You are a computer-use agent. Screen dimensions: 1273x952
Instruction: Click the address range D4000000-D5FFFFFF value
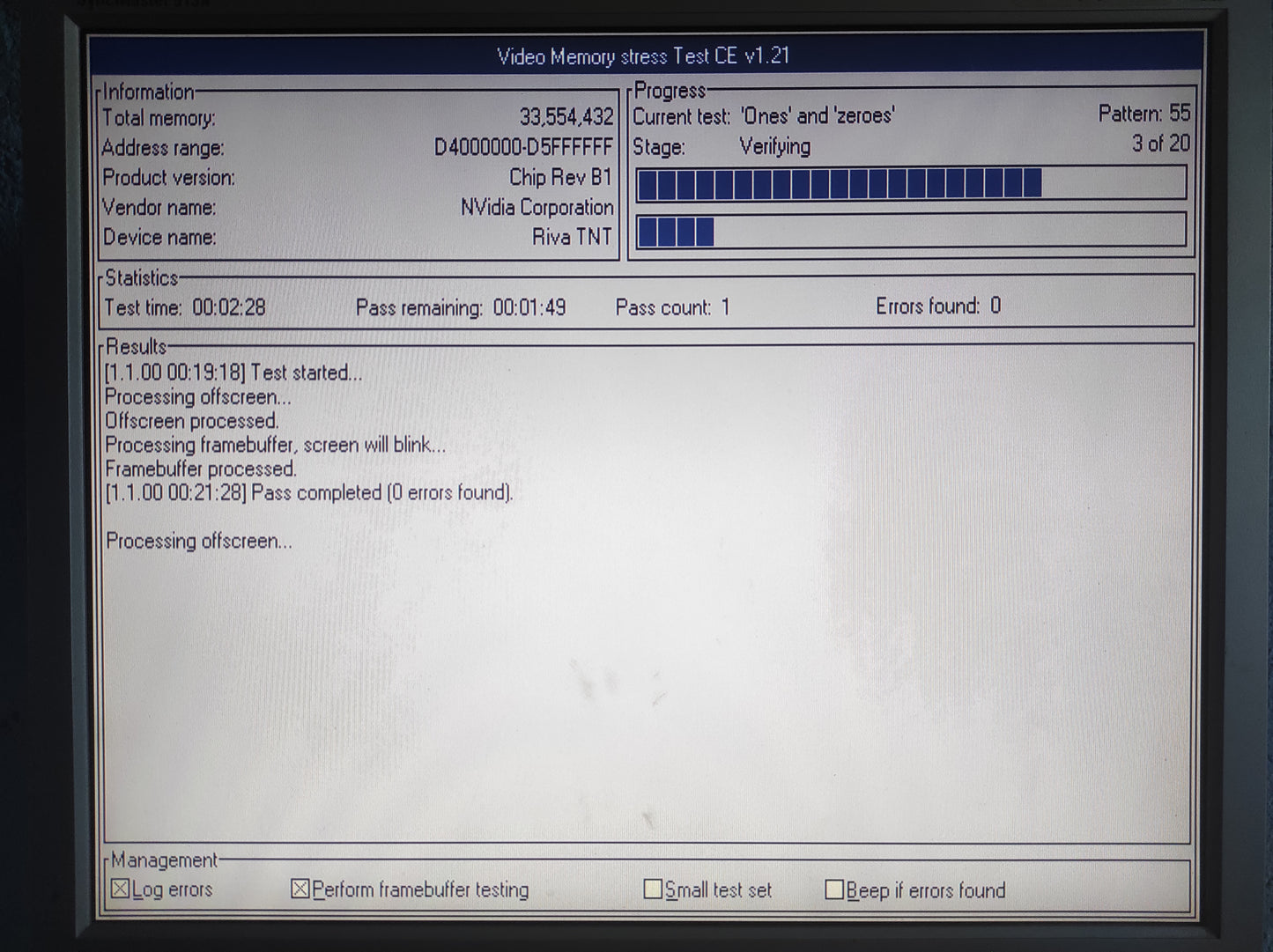[x=523, y=147]
